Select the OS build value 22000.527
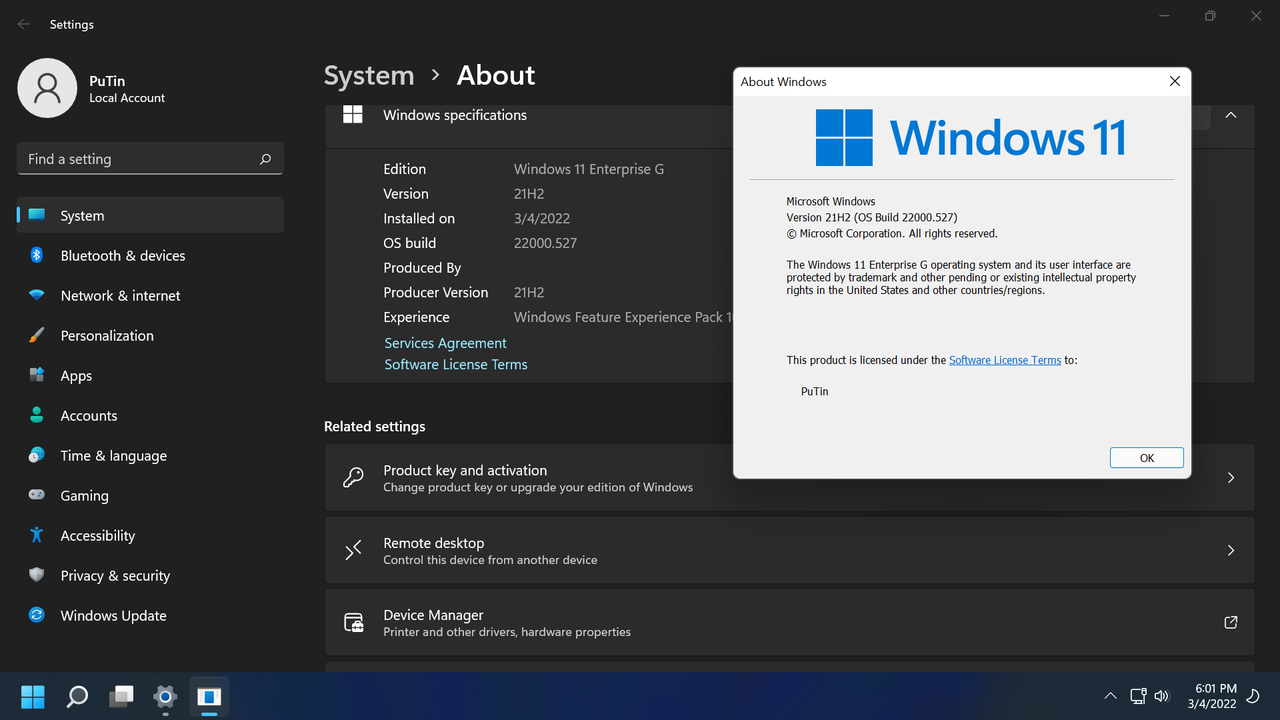The width and height of the screenshot is (1280, 720). tap(545, 243)
